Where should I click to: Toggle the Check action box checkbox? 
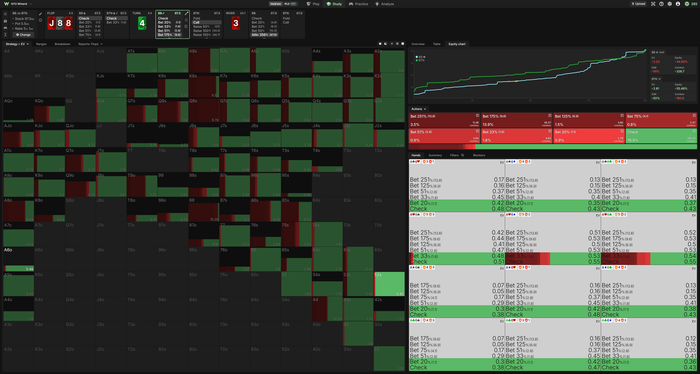pyautogui.click(x=694, y=132)
